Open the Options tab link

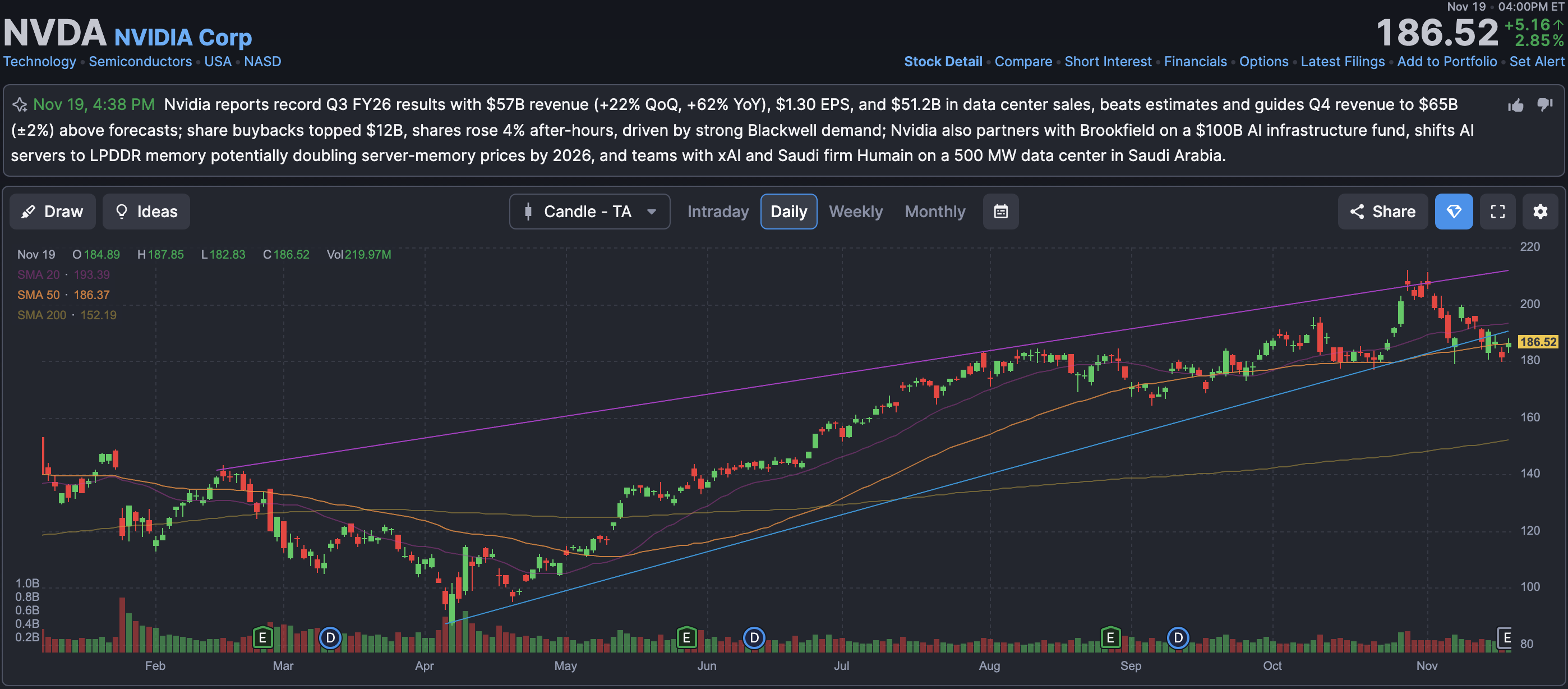click(x=1263, y=62)
